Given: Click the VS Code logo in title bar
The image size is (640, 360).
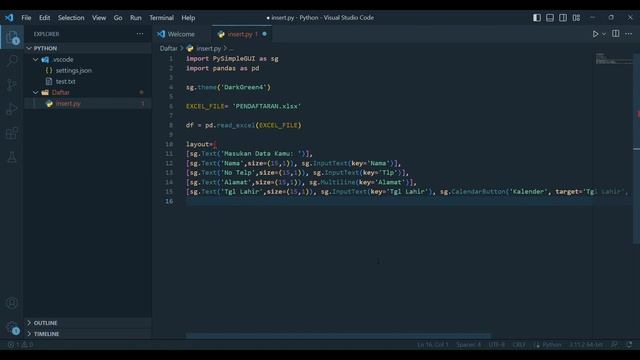Looking at the screenshot, I should click(x=9, y=18).
